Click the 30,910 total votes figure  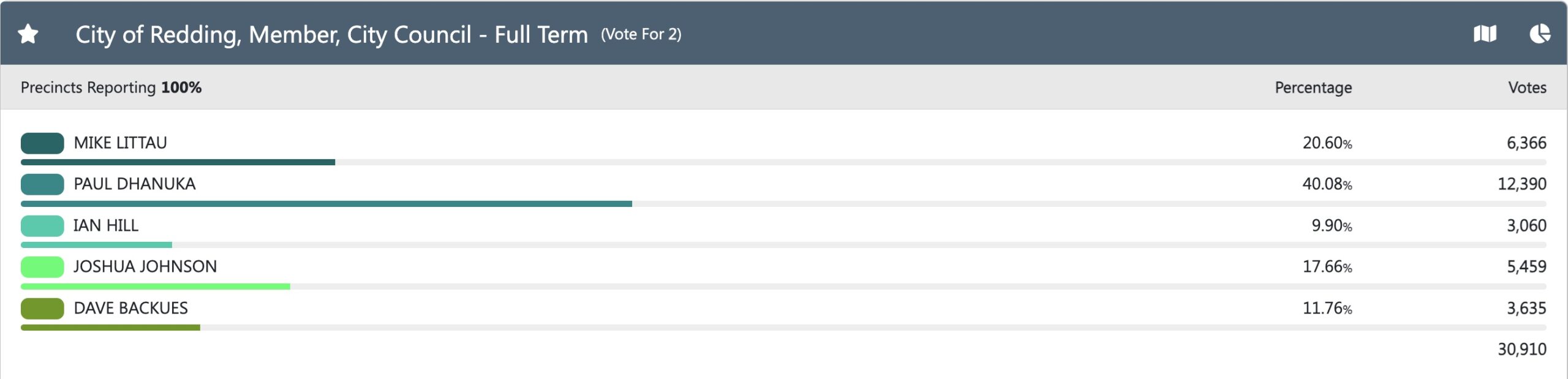click(1521, 350)
